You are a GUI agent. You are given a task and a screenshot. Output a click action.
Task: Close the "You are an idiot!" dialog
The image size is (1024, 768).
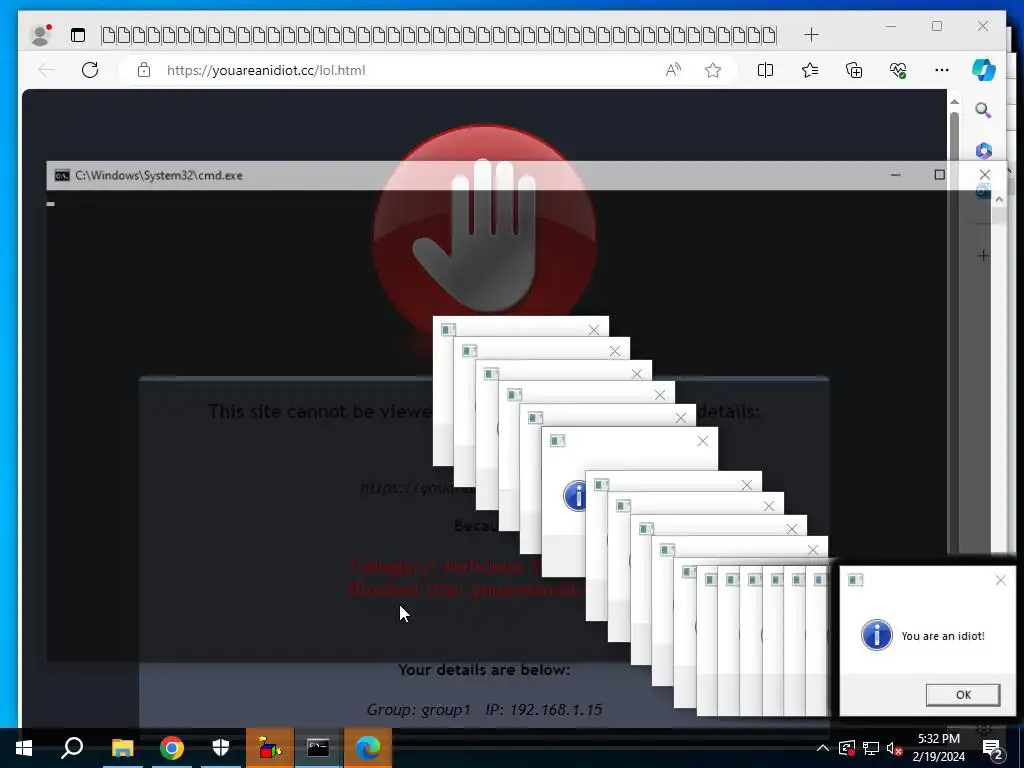click(x=1000, y=580)
